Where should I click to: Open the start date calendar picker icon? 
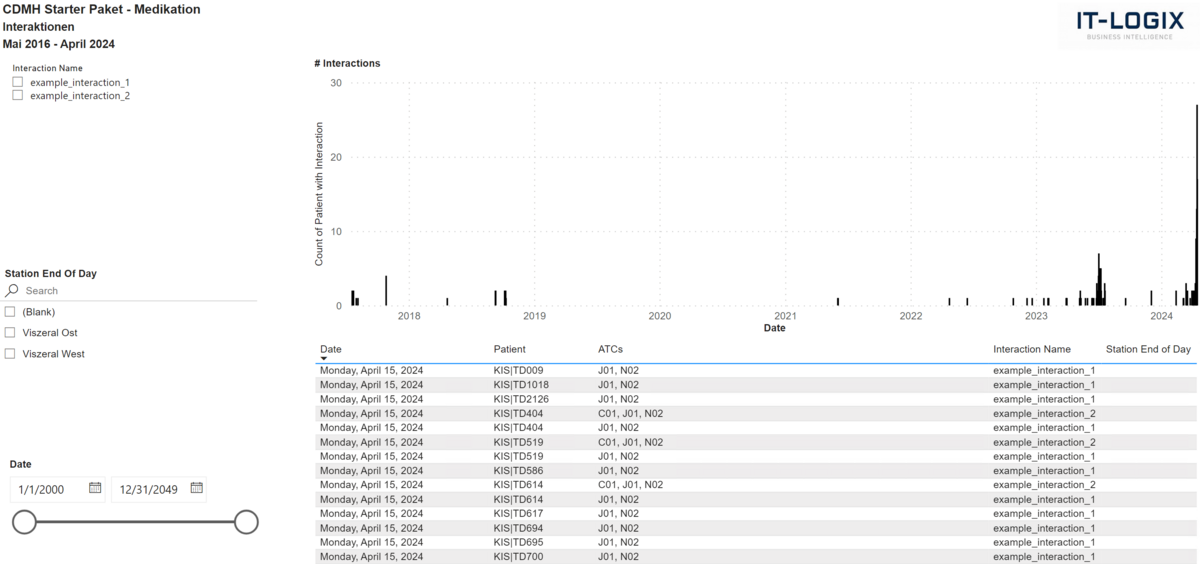[x=95, y=488]
